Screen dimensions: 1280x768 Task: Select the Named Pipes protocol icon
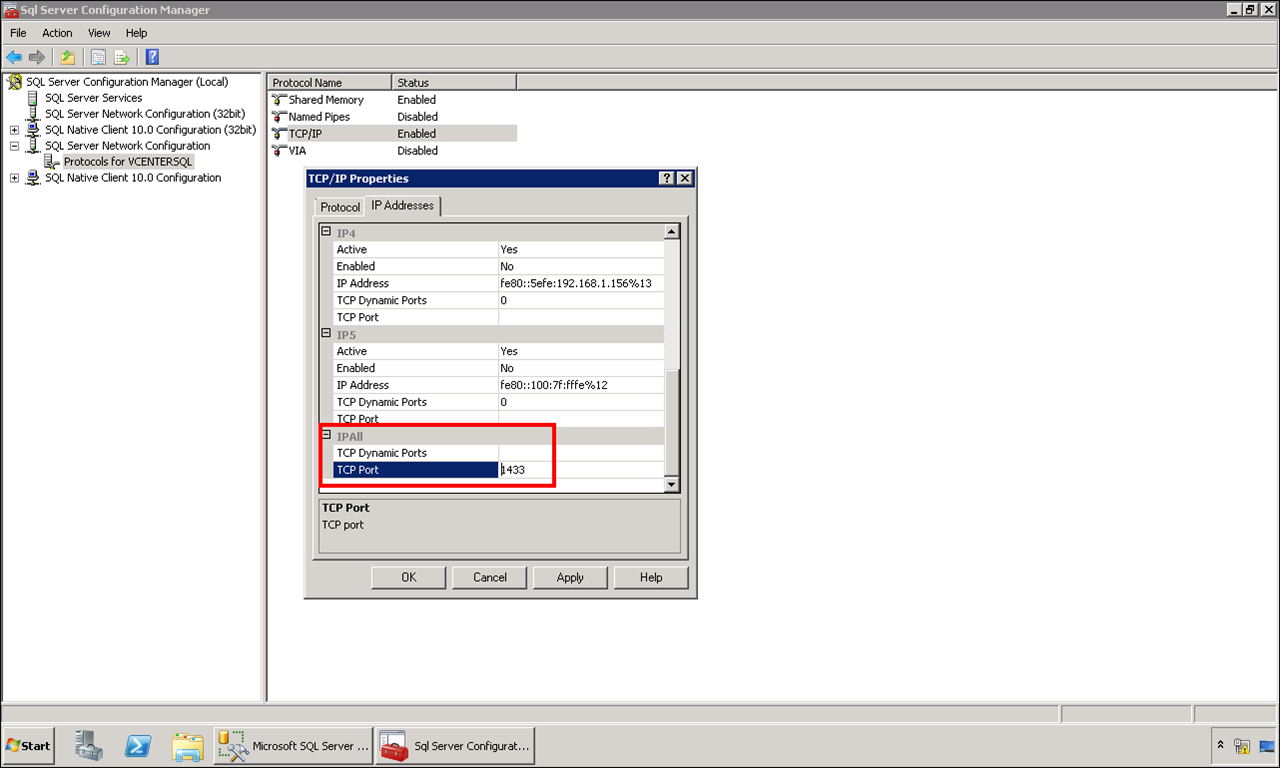tap(278, 116)
